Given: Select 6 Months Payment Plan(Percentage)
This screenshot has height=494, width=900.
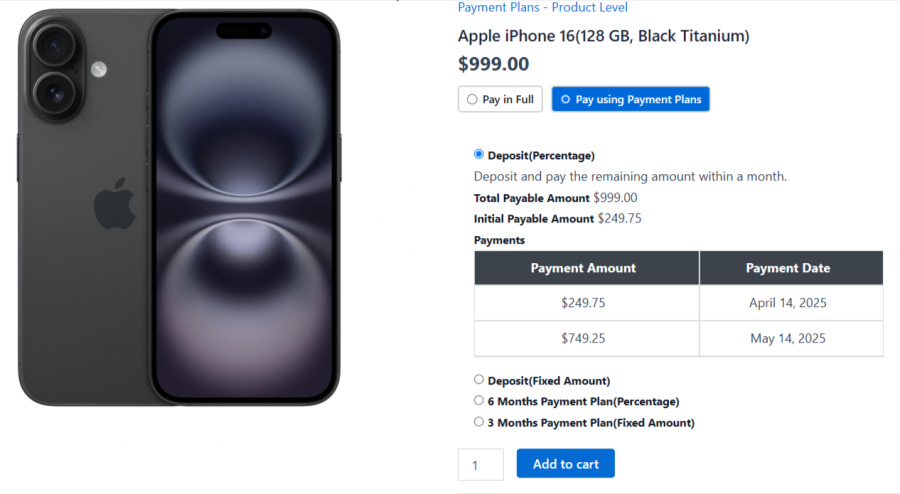Looking at the screenshot, I should [479, 401].
